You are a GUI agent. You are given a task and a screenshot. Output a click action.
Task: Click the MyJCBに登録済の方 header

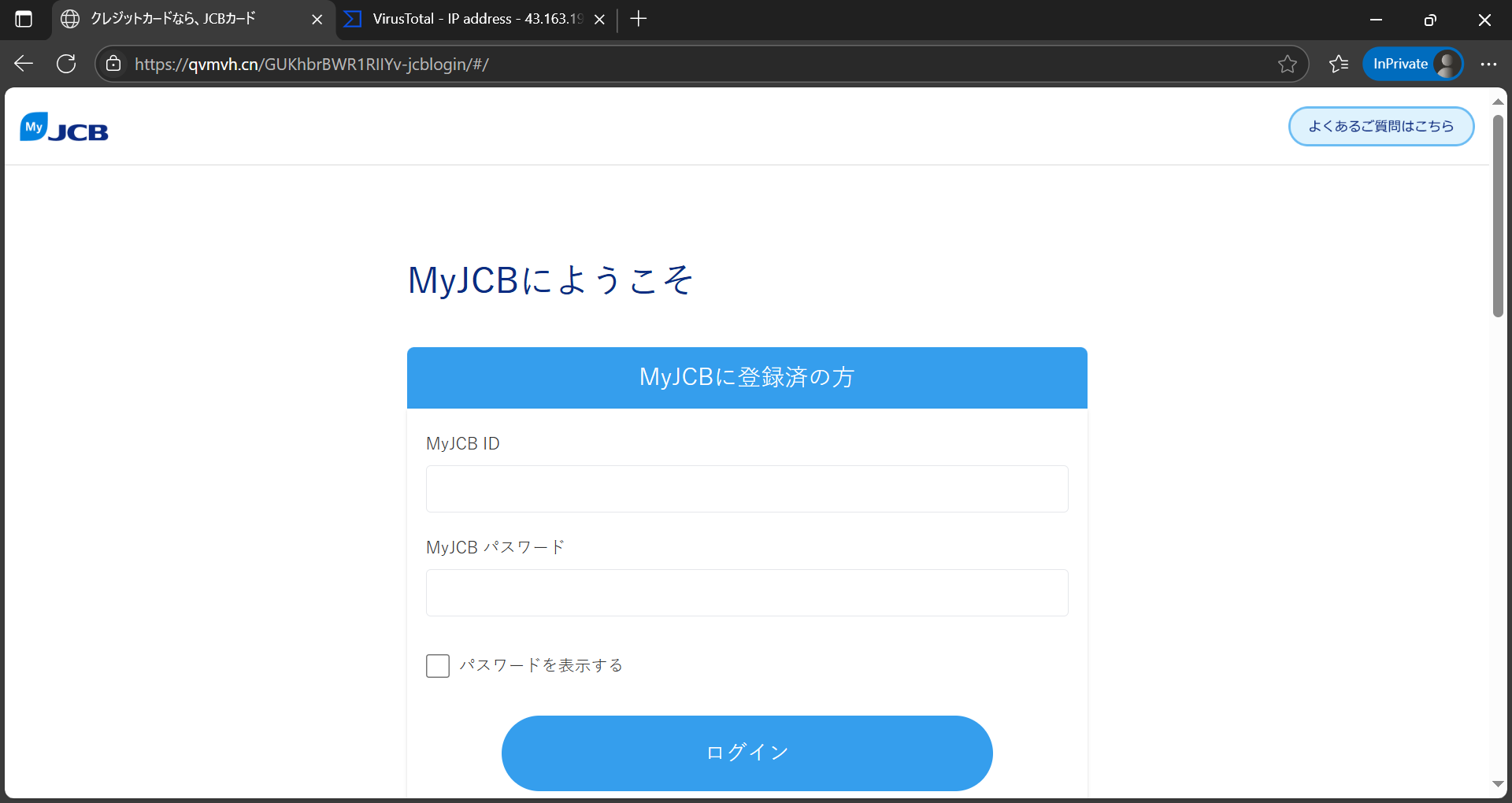point(747,378)
